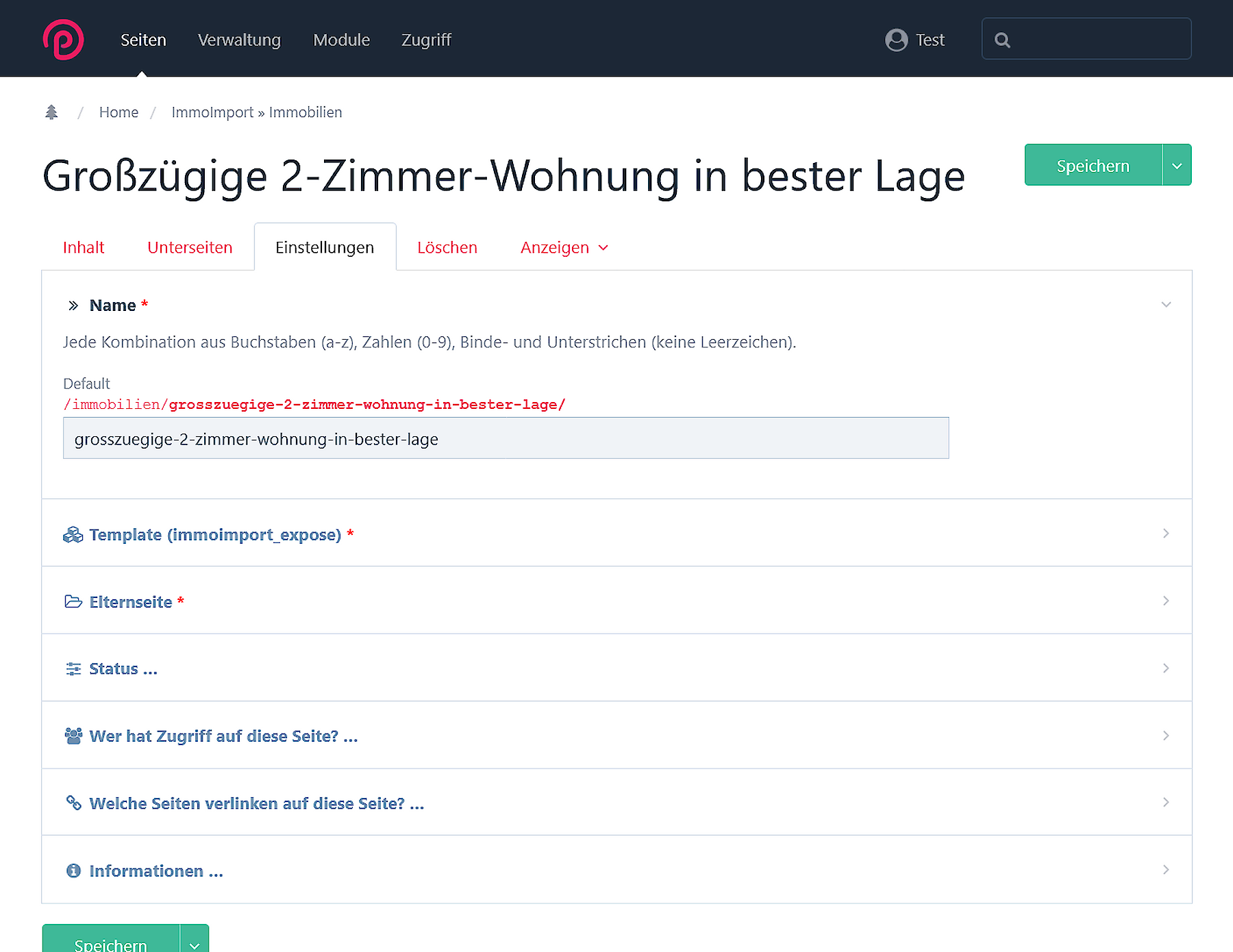Click the link icon beside 'Welche Seiten verlinken'
Viewport: 1233px width, 952px height.
73,802
